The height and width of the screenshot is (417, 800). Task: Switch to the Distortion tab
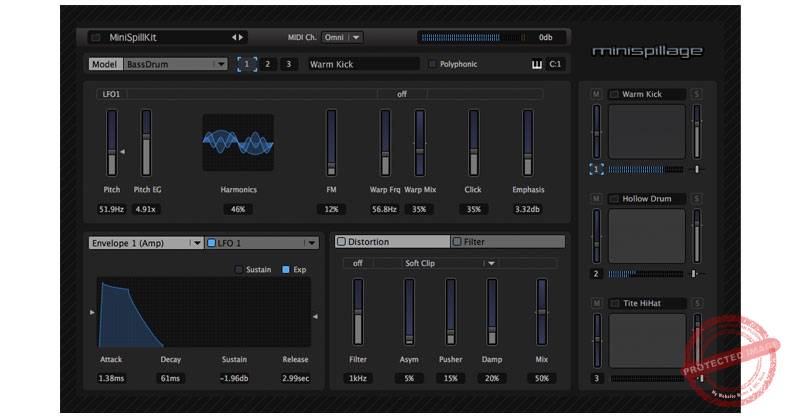point(392,241)
